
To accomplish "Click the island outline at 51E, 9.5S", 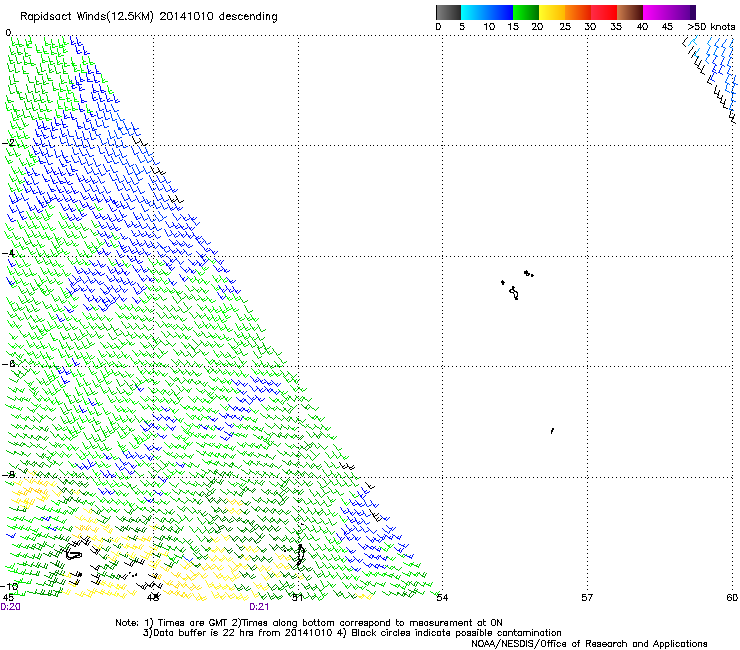I will (x=300, y=555).
